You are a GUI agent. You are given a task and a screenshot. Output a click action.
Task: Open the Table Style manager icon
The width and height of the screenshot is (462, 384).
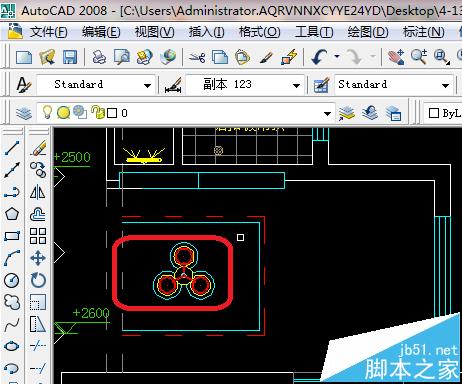pos(321,85)
